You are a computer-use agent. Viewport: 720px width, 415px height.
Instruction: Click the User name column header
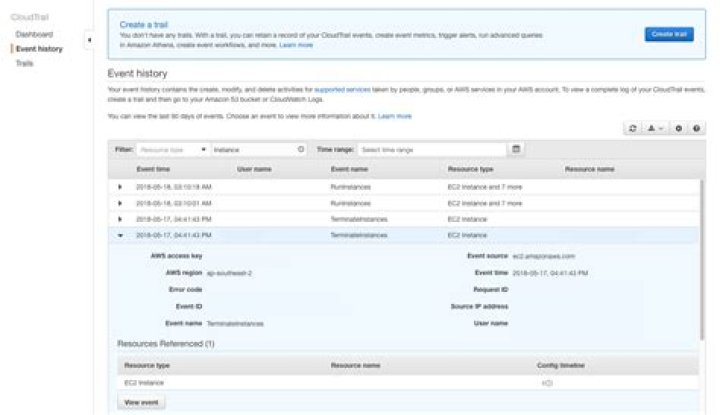click(254, 169)
